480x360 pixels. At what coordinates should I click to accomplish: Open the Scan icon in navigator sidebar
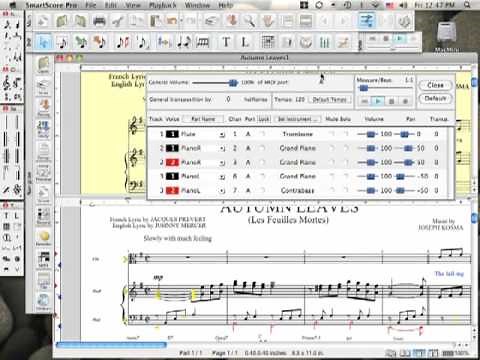tap(43, 86)
